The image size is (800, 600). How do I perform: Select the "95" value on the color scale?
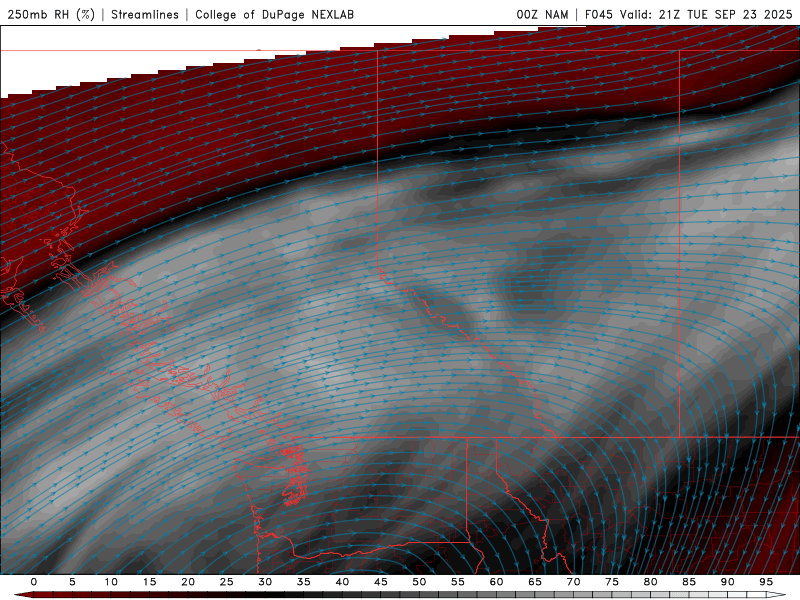pyautogui.click(x=766, y=582)
